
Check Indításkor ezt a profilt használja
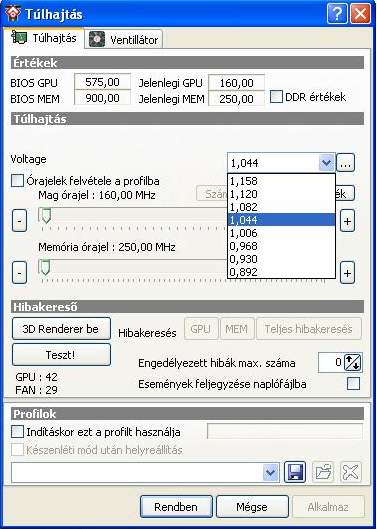click(17, 431)
